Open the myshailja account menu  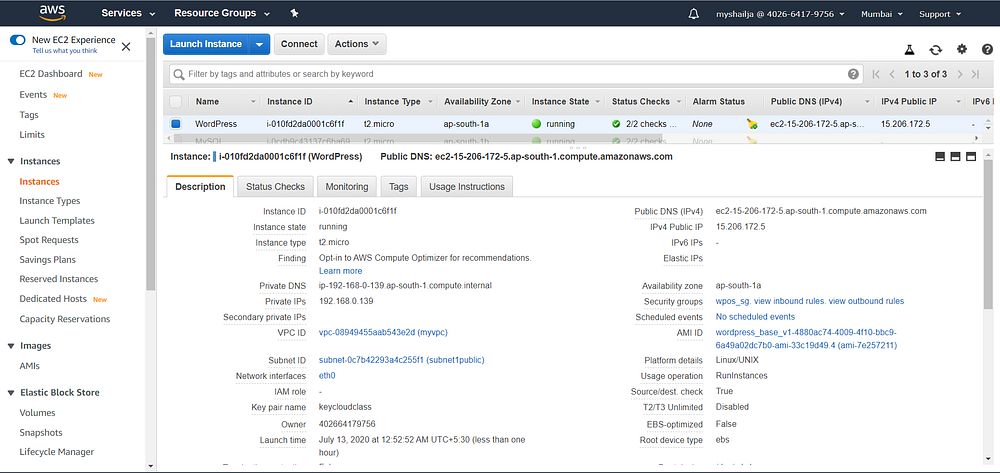pyautogui.click(x=780, y=13)
